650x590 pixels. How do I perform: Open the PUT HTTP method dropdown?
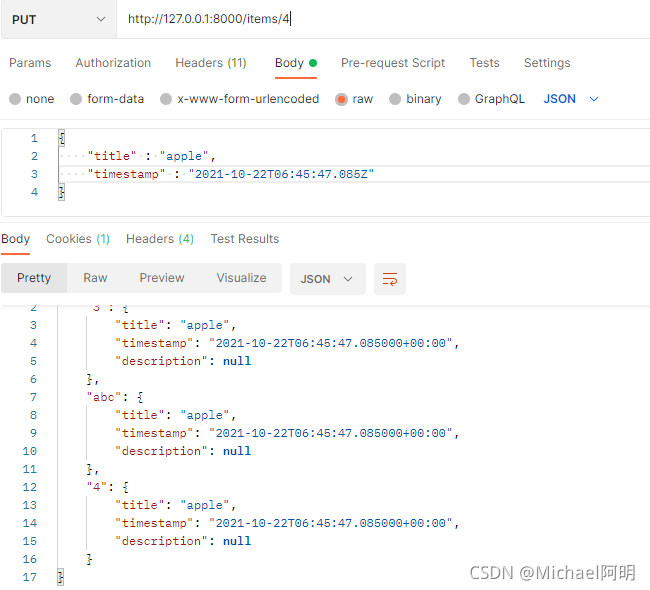coord(58,19)
